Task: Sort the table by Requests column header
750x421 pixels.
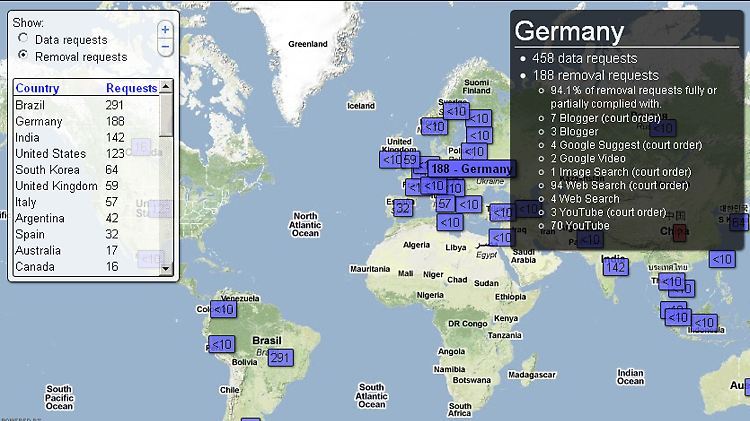Action: (x=131, y=88)
